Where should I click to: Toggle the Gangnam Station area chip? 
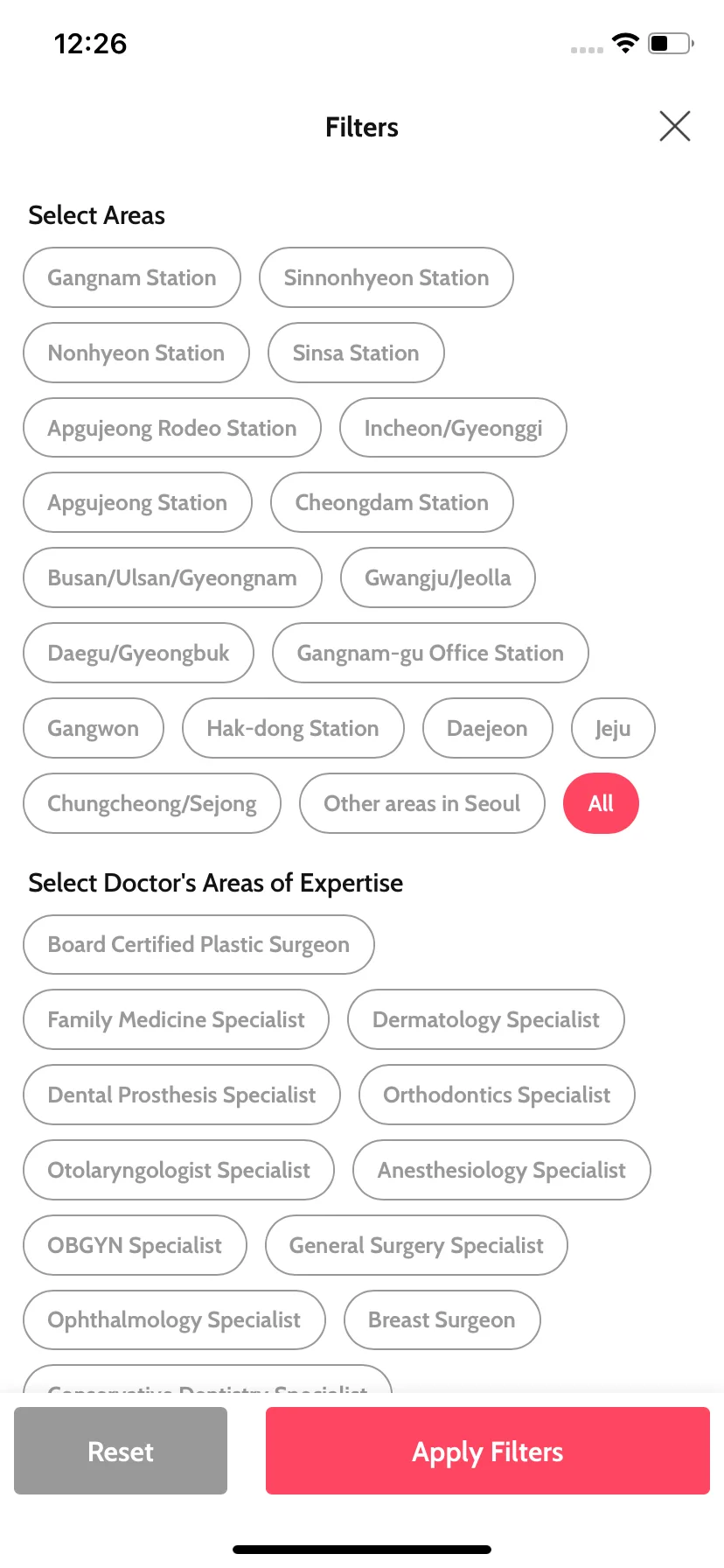tap(132, 277)
